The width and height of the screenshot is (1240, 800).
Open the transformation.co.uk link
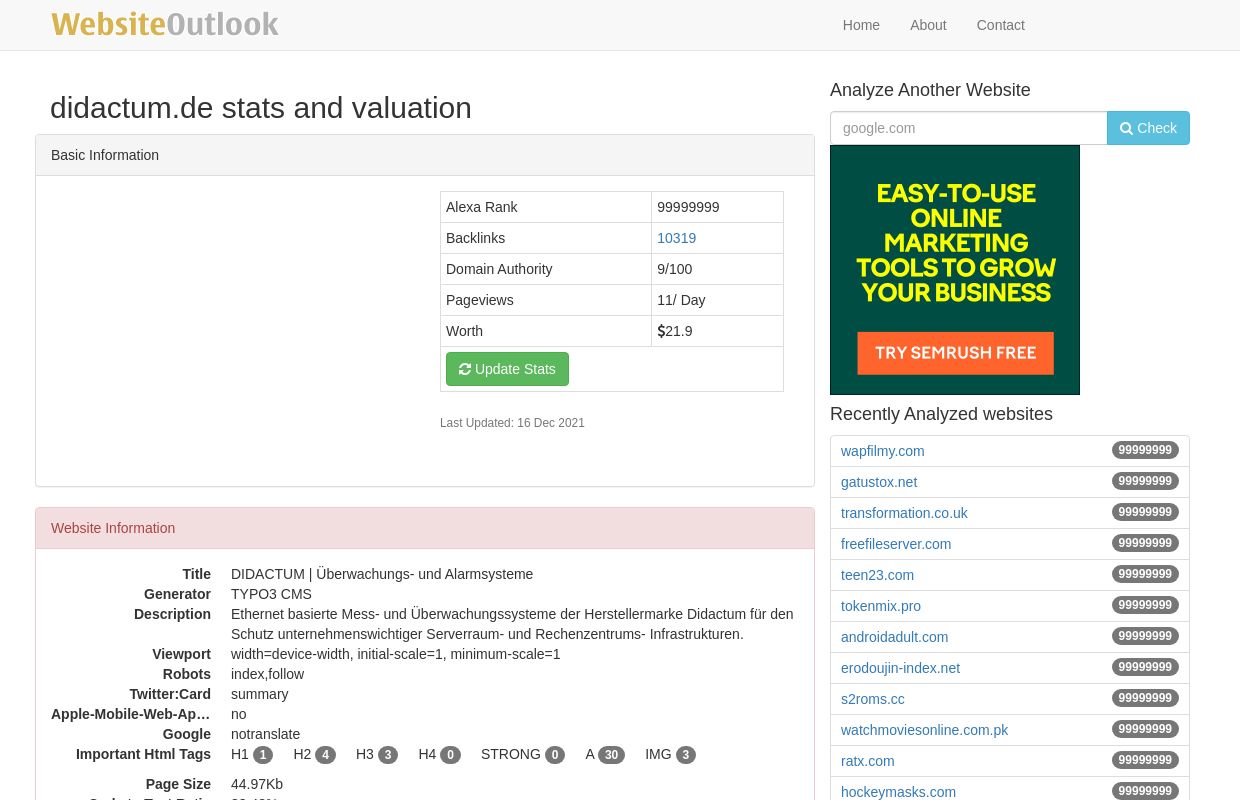point(904,513)
